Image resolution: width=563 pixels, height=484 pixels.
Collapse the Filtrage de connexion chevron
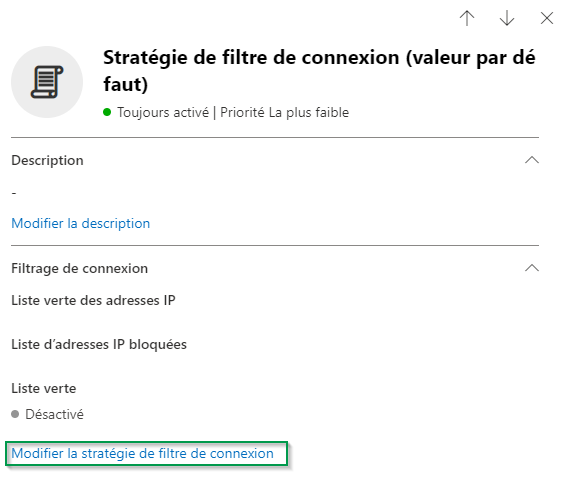tap(532, 268)
